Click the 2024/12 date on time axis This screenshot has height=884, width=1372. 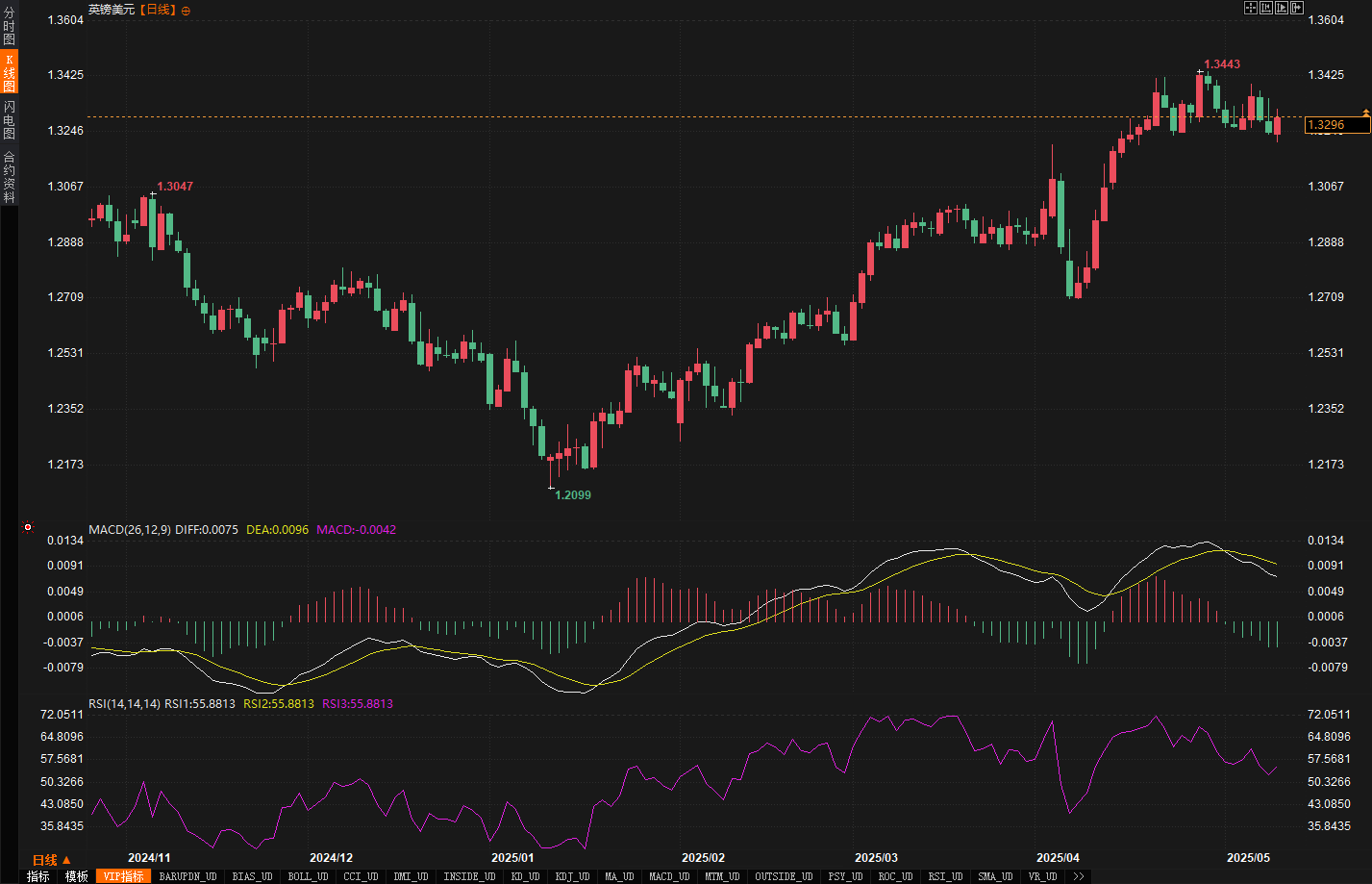tap(331, 857)
